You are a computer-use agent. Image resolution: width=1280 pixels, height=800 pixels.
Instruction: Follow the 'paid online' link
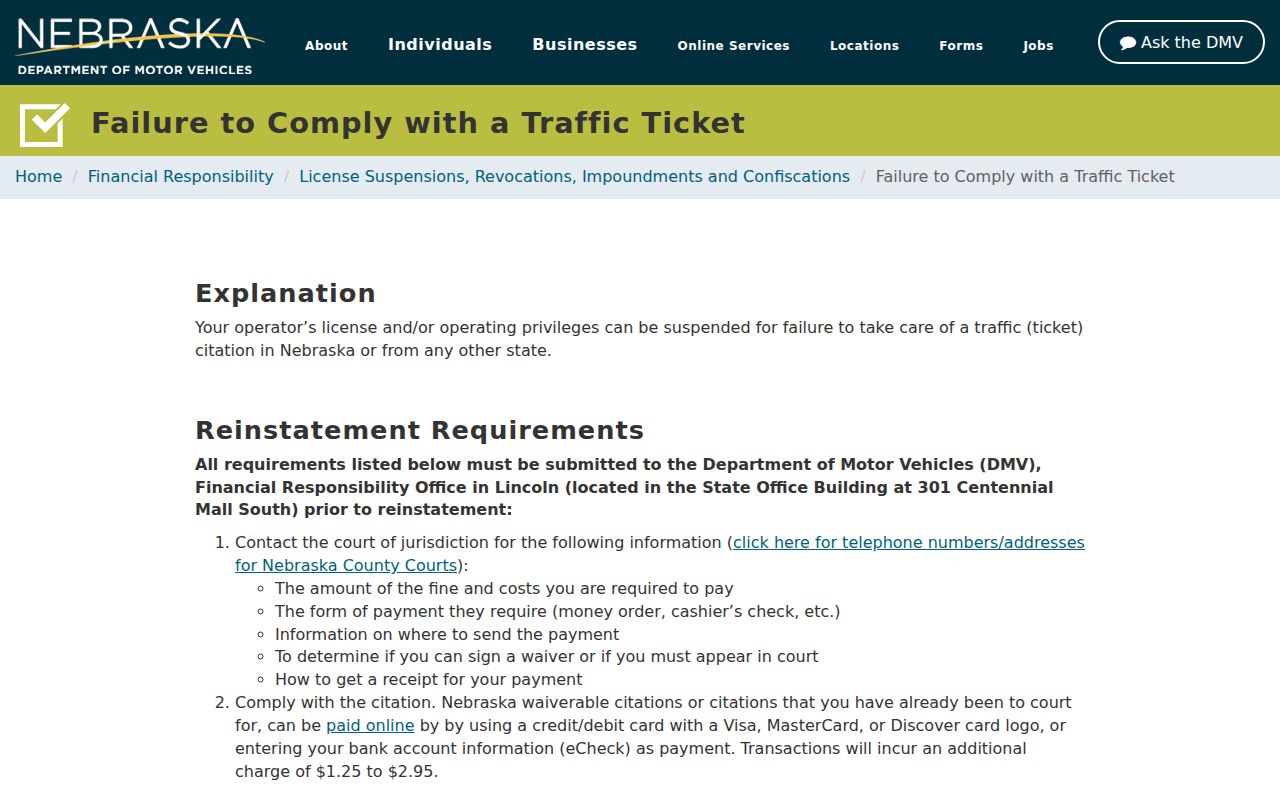[x=370, y=725]
